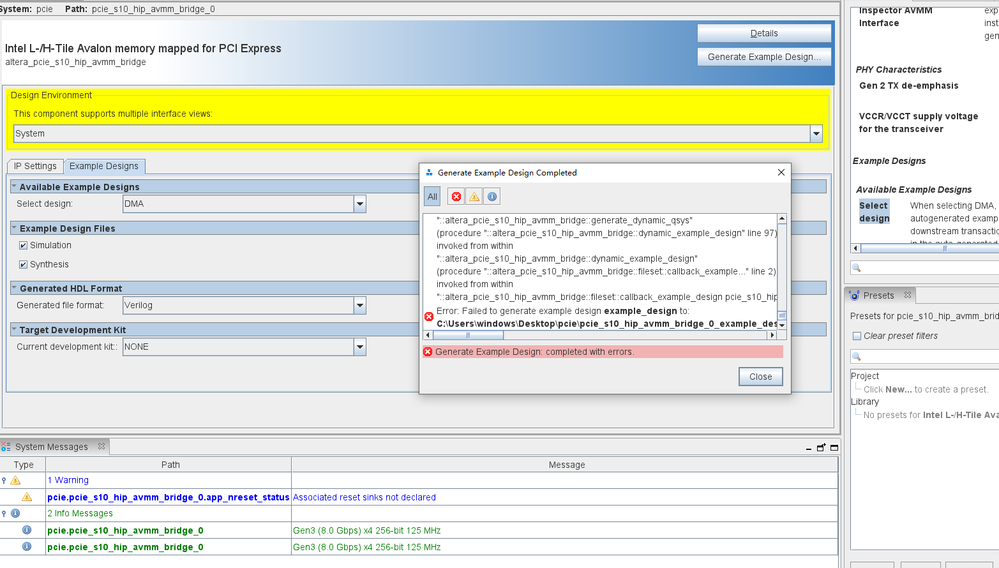Filter dialog messages to warnings only
Viewport: 999px width, 568px height.
[x=474, y=197]
